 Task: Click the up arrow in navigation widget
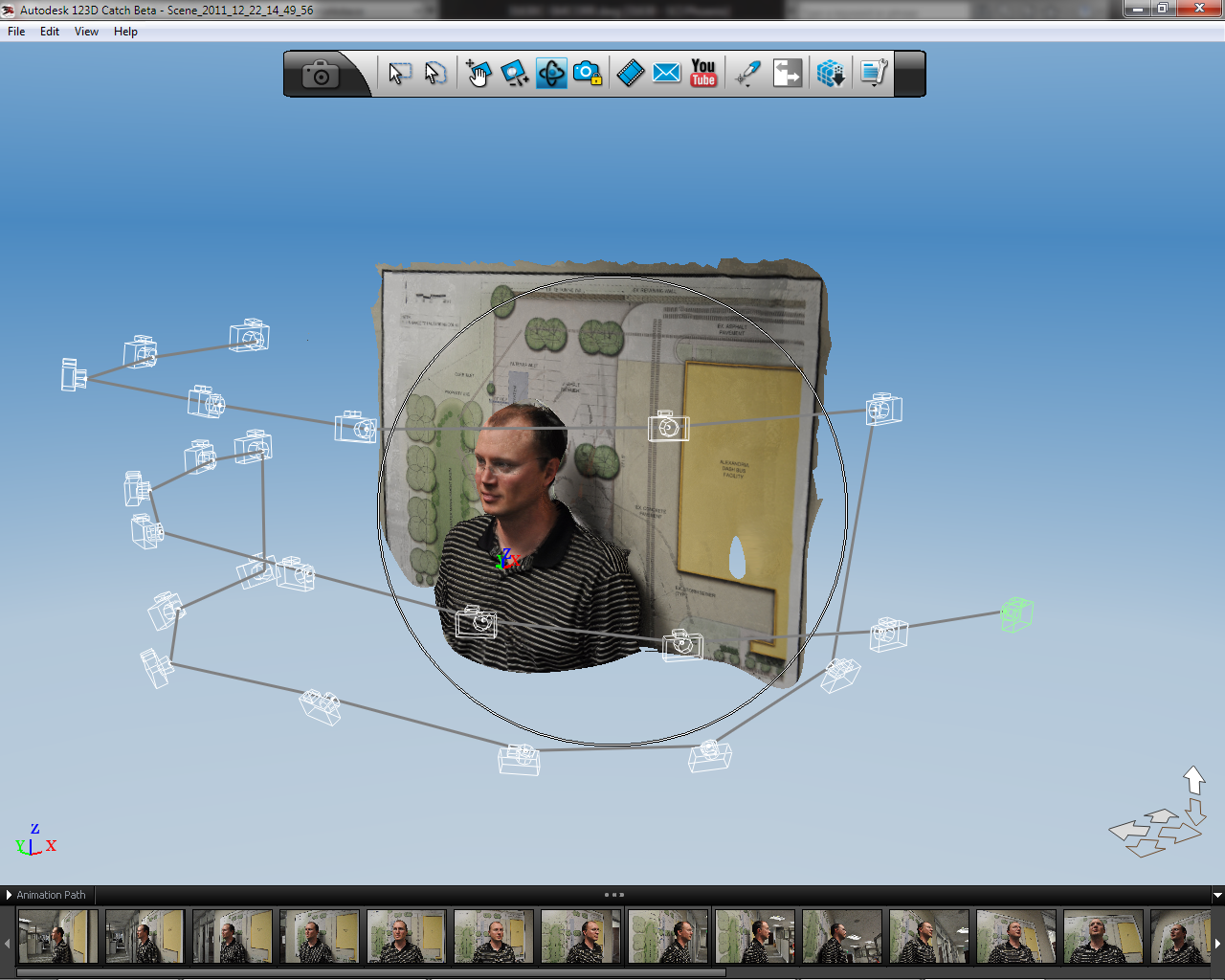(x=1193, y=780)
